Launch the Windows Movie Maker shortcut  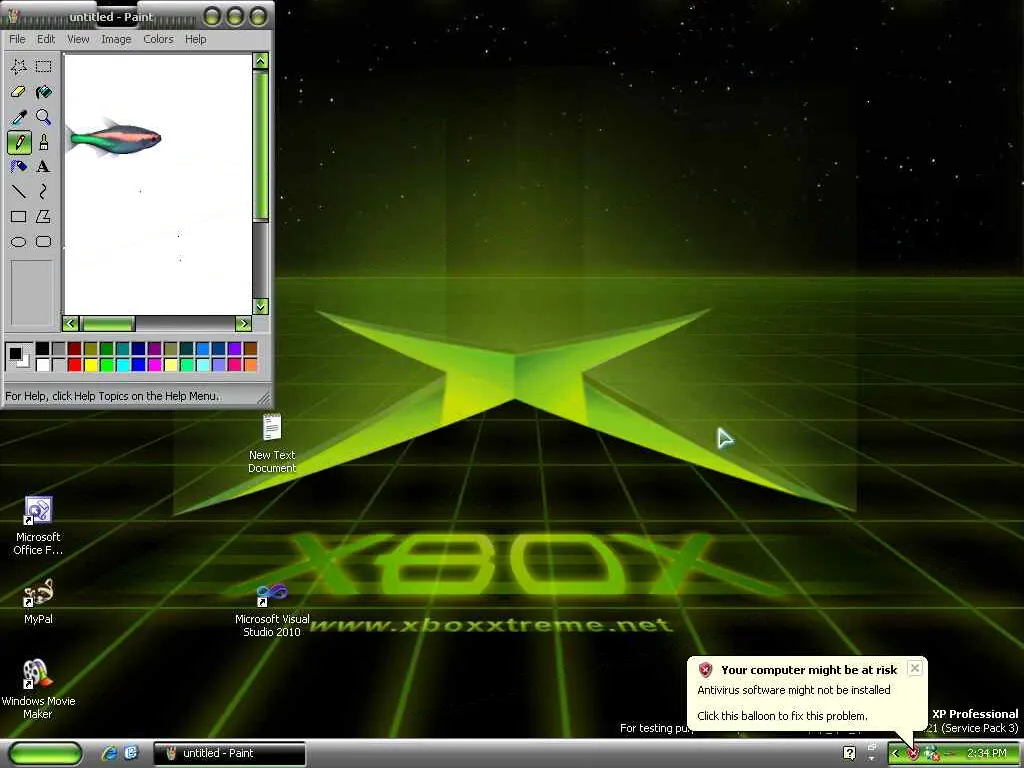coord(38,689)
